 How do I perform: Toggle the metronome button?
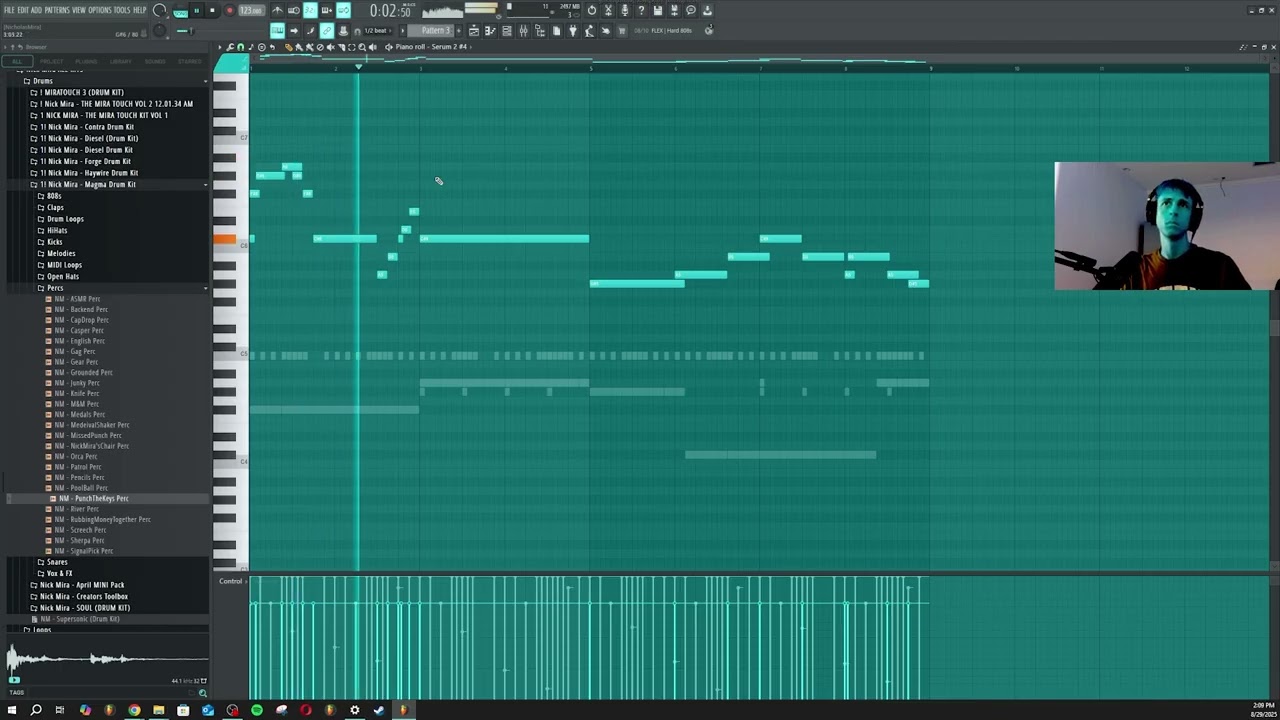(278, 10)
